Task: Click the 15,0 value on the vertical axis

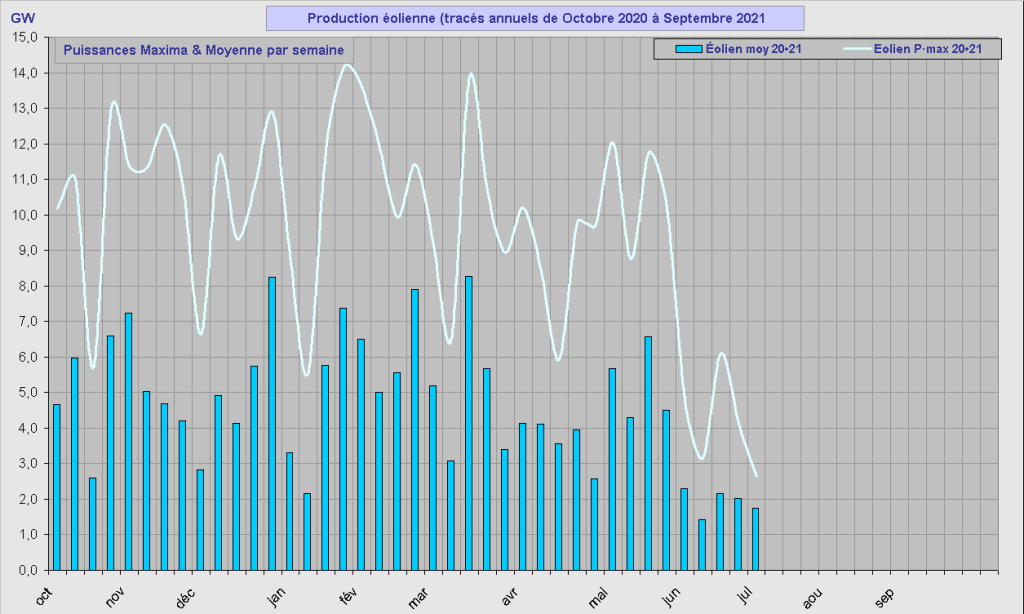Action: pos(24,38)
